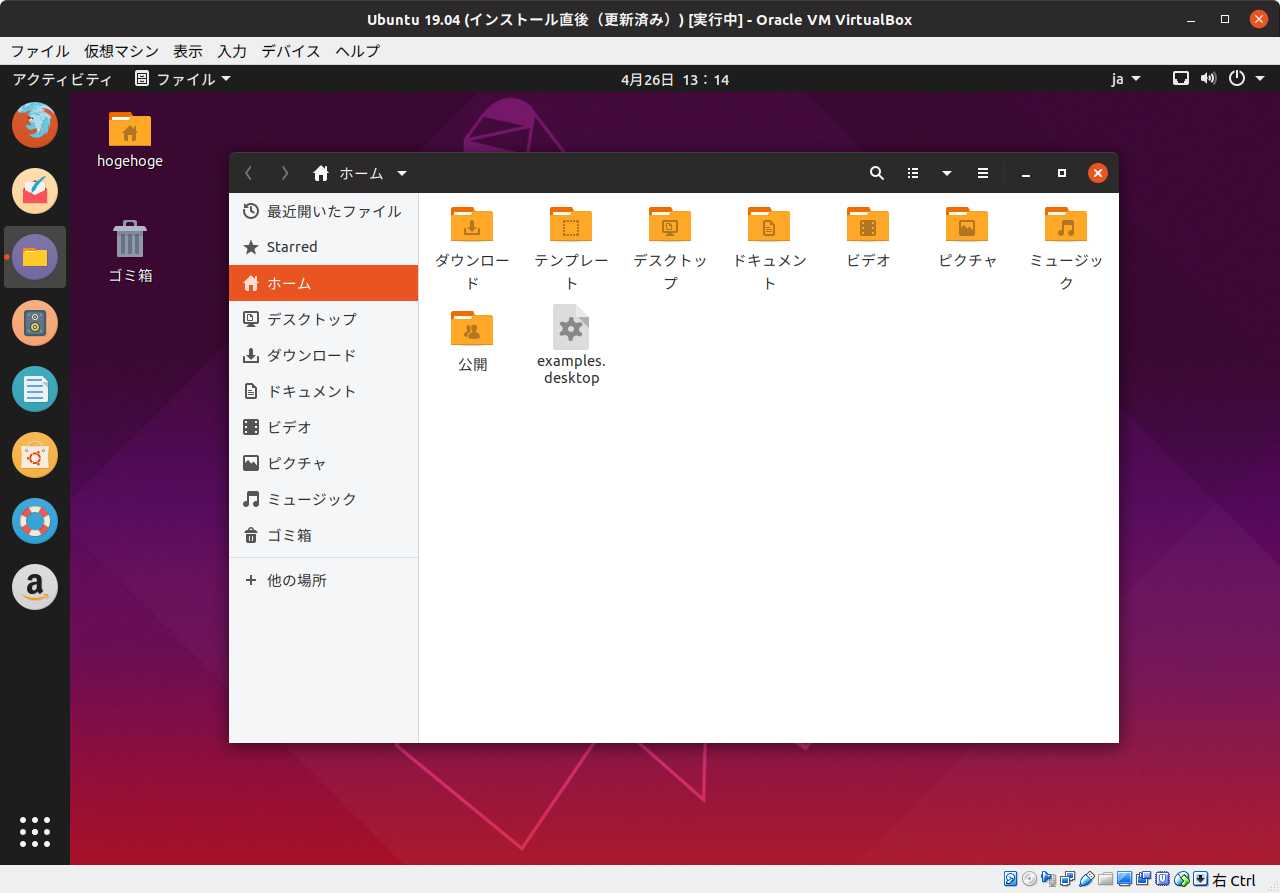Launch Thunderbird mail from the dock
This screenshot has height=893, width=1280.
[x=35, y=191]
